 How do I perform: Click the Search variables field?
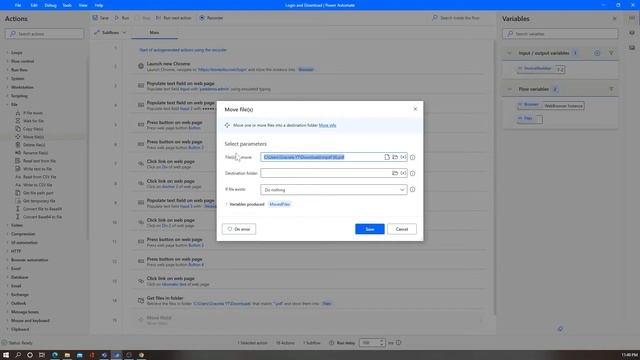click(560, 34)
